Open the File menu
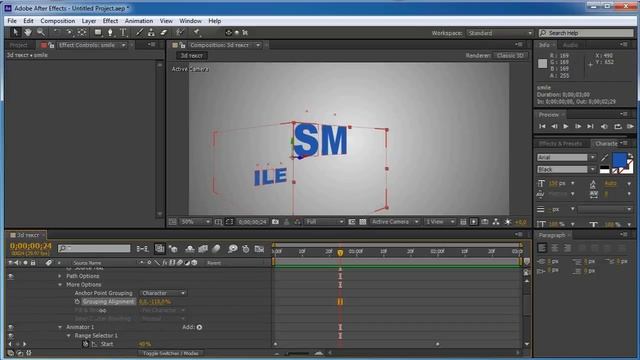The width and height of the screenshot is (640, 360). click(12, 21)
